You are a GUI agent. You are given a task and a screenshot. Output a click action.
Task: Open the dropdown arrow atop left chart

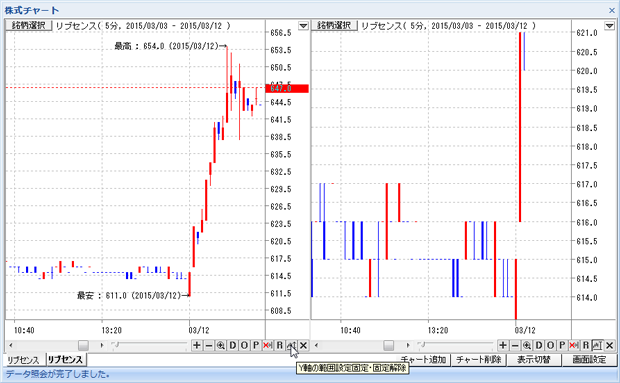click(303, 26)
